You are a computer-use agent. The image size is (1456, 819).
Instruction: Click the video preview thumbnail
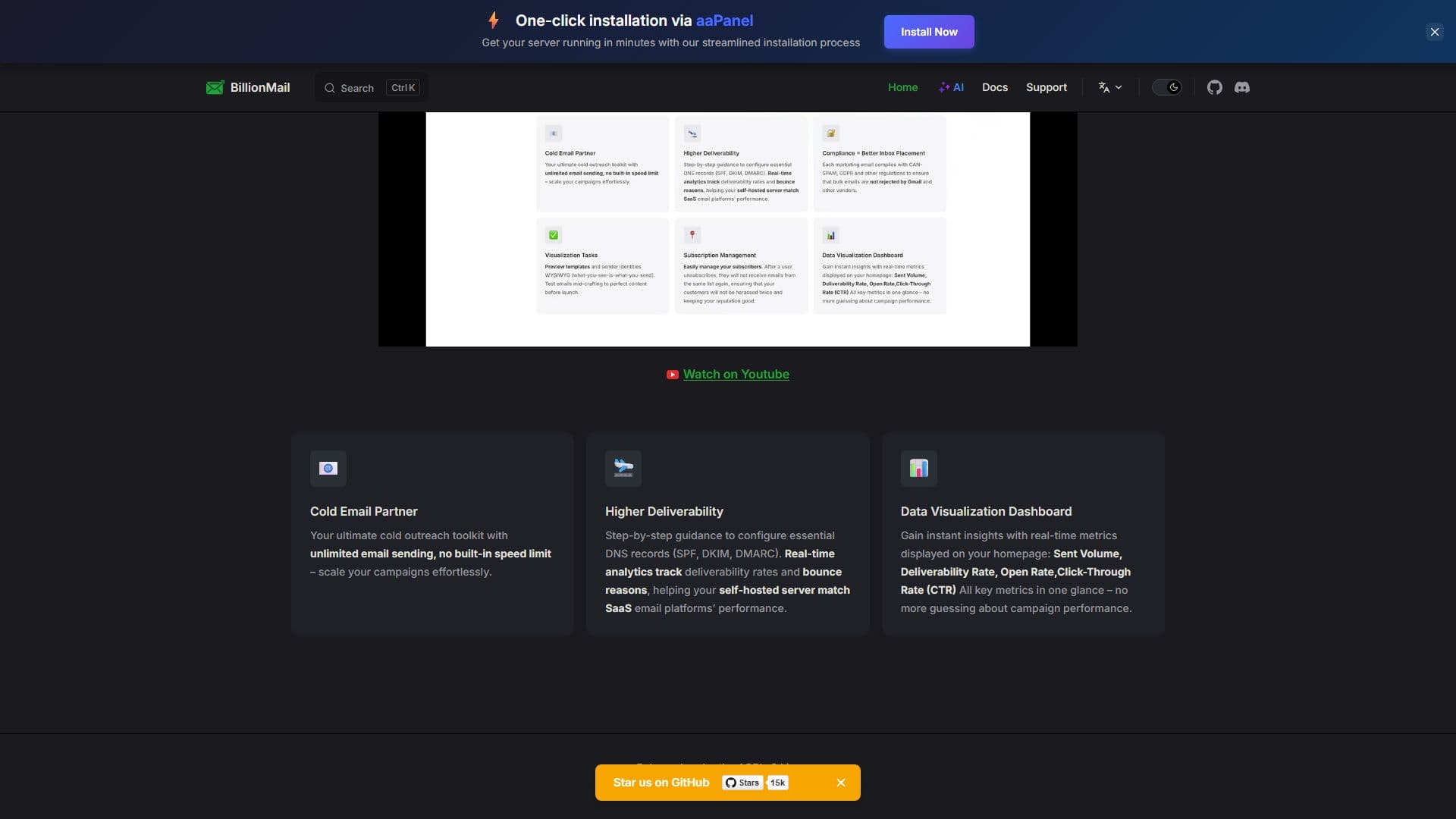tap(728, 229)
